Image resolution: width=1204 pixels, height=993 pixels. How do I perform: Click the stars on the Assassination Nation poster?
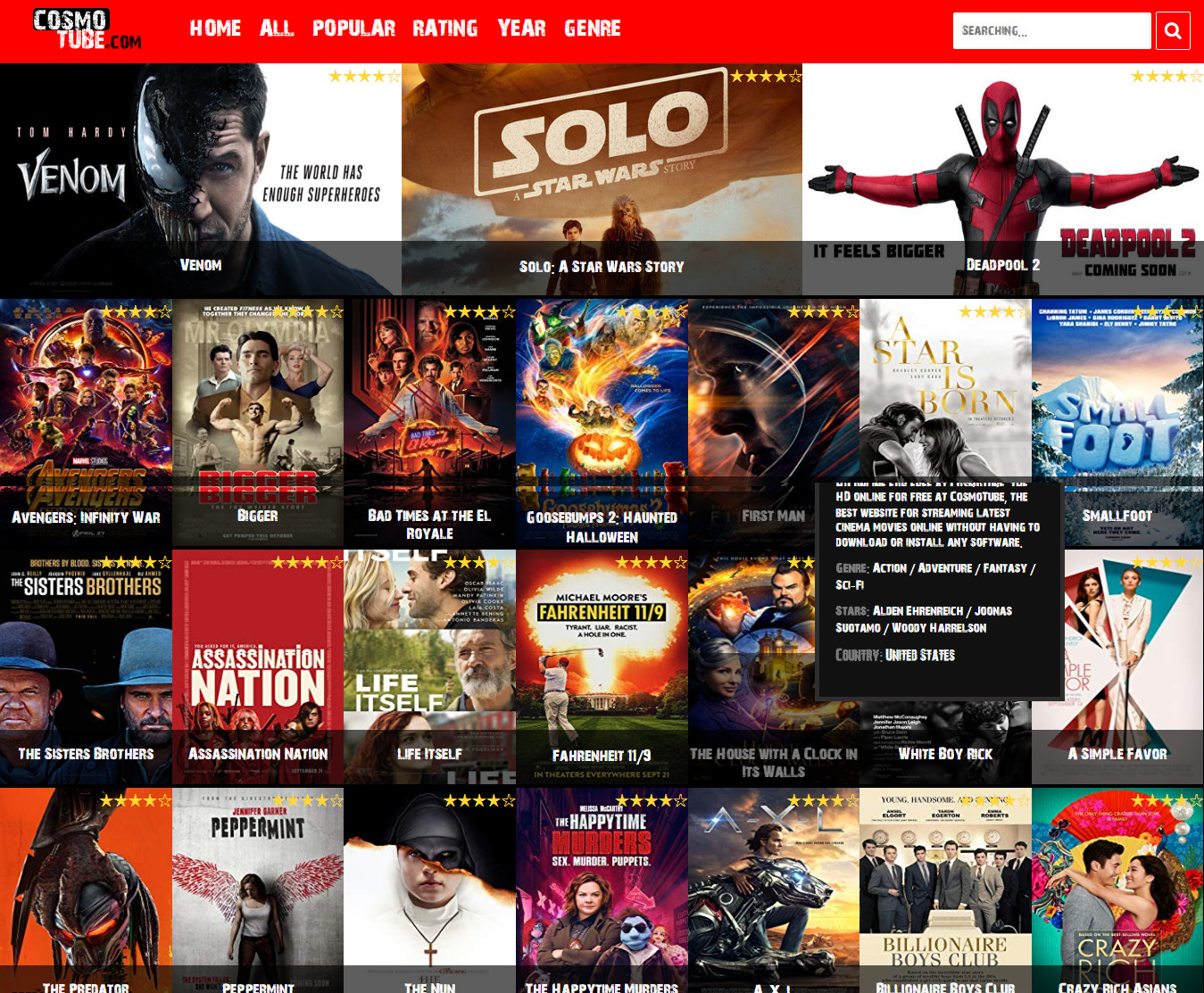click(307, 563)
